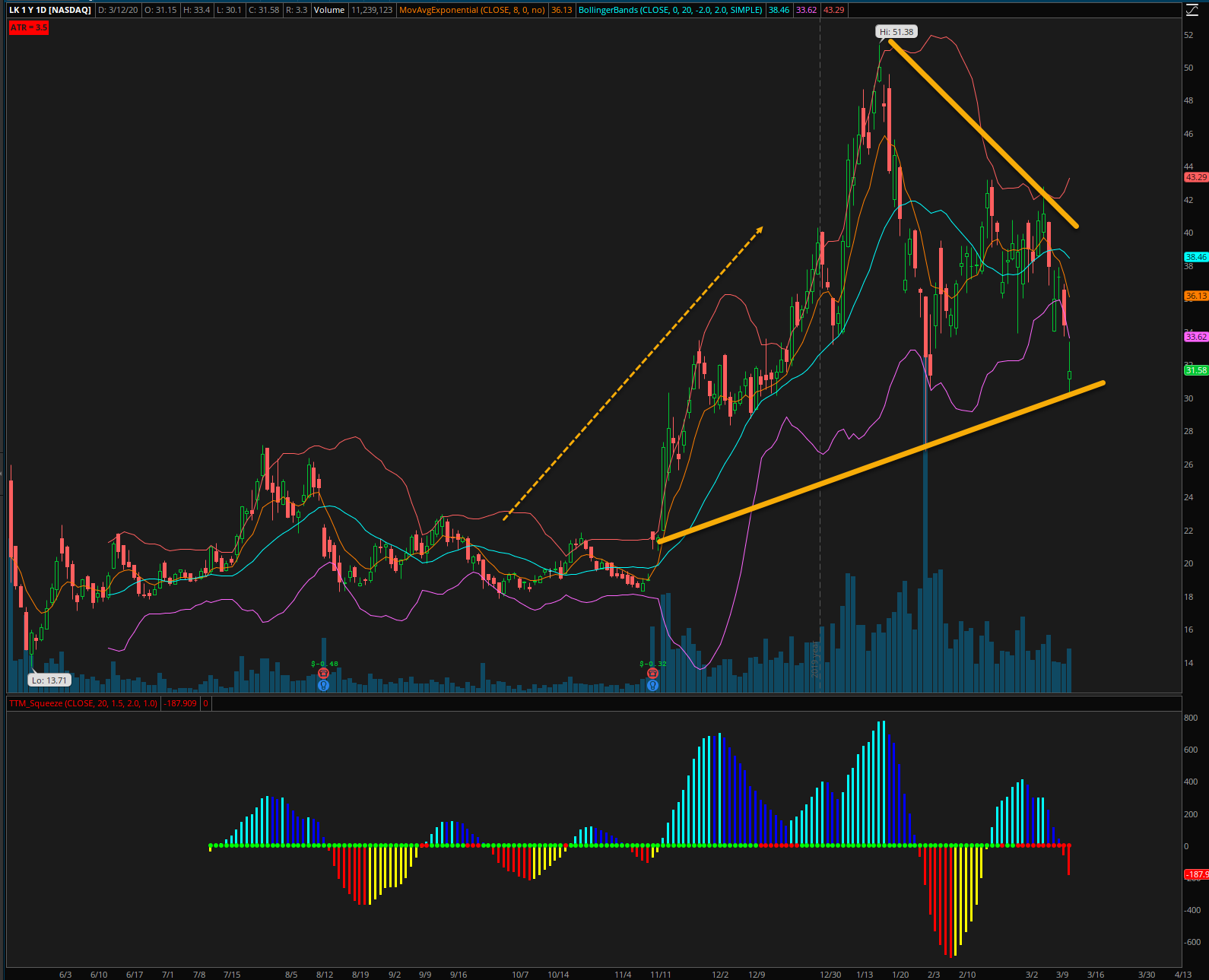Click the $-0.32 earnings label
Image resolution: width=1209 pixels, height=980 pixels.
point(653,664)
